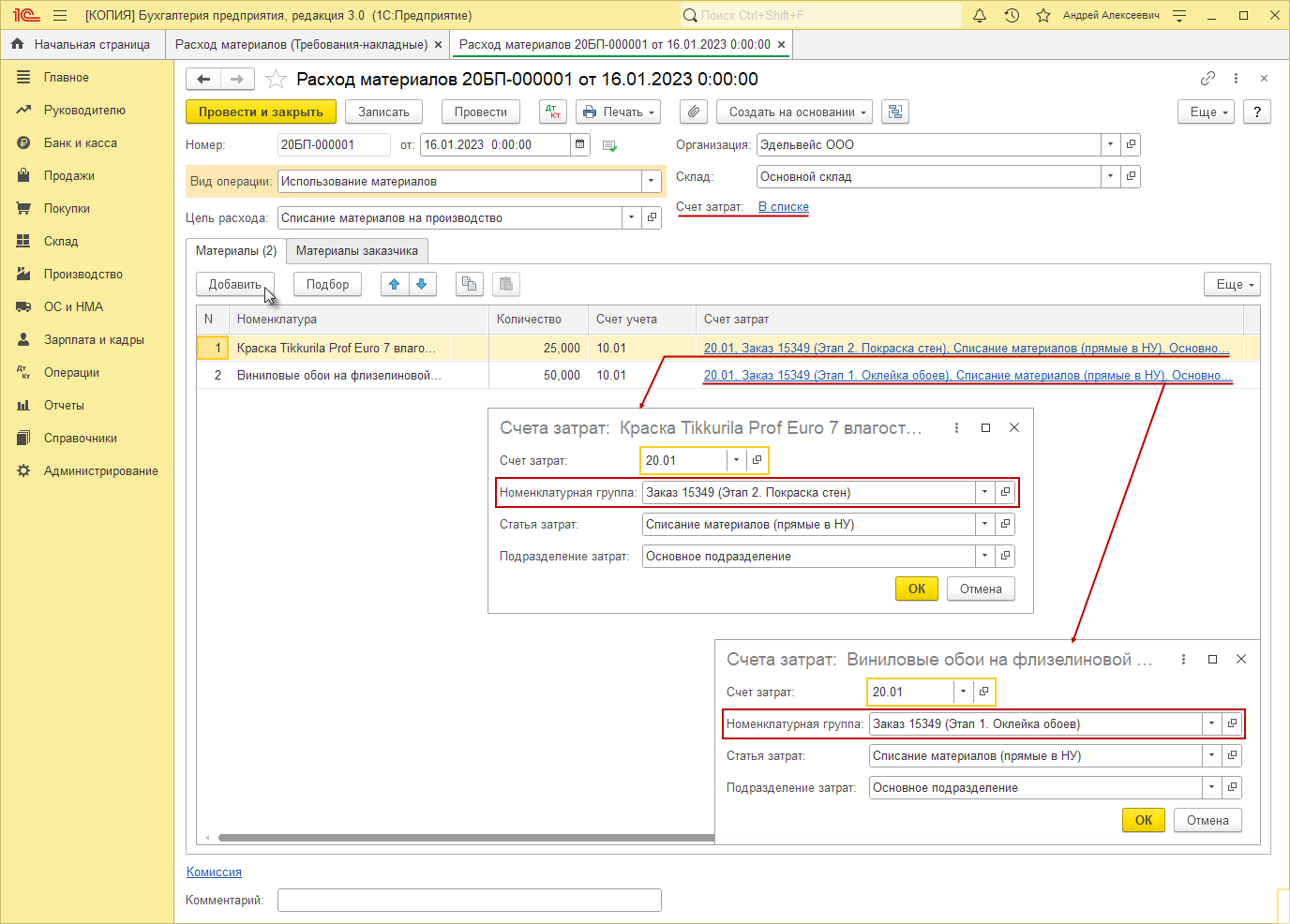1290x924 pixels.
Task: Open Организация field open-form icon
Action: (x=1131, y=144)
